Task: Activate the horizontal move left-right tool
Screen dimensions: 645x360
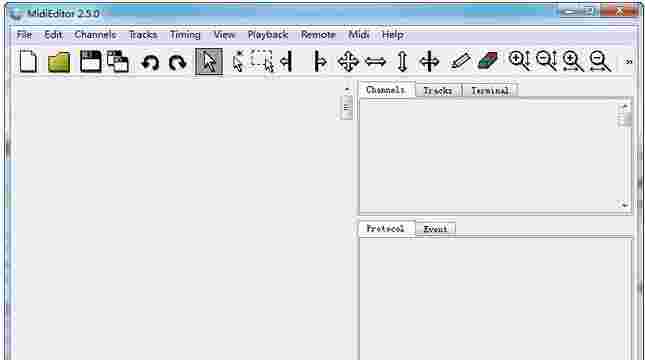Action: (375, 62)
